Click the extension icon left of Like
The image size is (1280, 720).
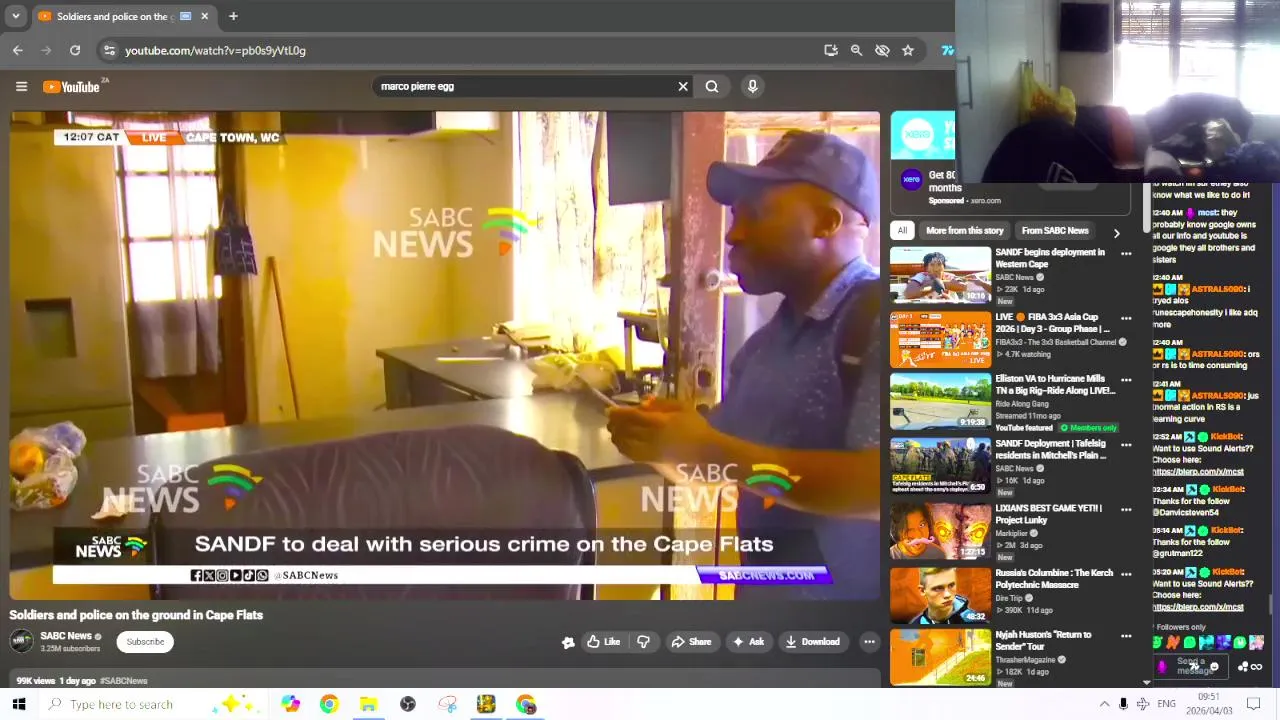(568, 642)
